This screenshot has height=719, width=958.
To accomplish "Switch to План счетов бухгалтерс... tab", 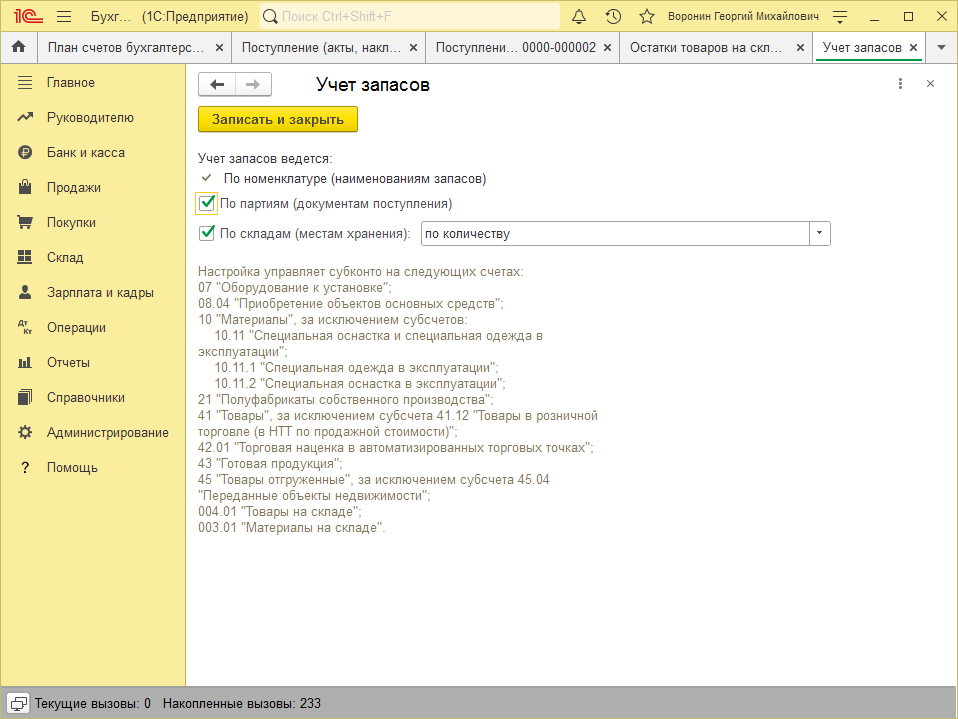I will point(126,48).
